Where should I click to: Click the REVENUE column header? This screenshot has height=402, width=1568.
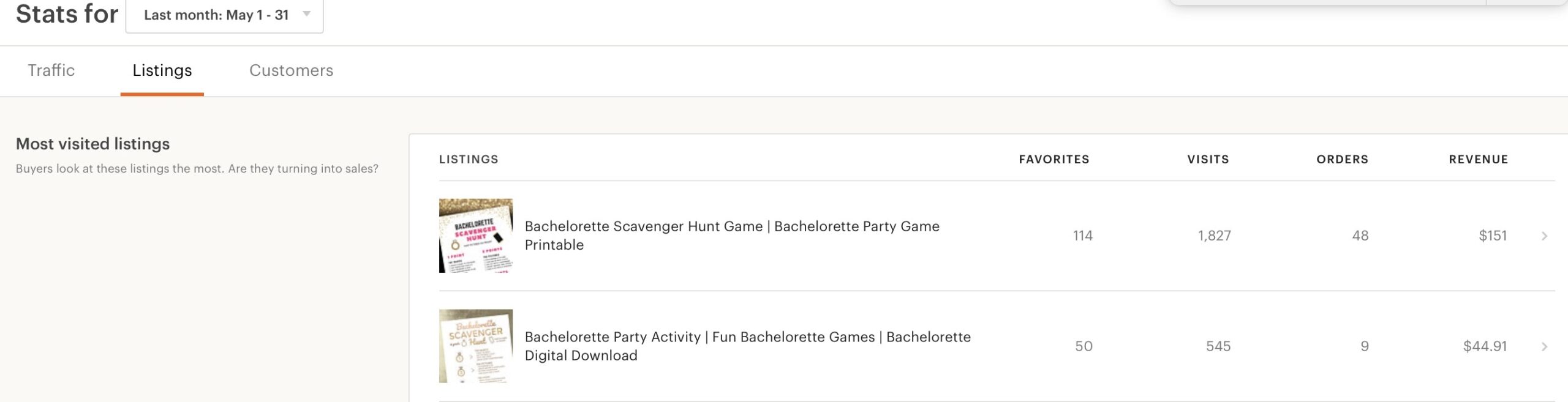[x=1478, y=160]
